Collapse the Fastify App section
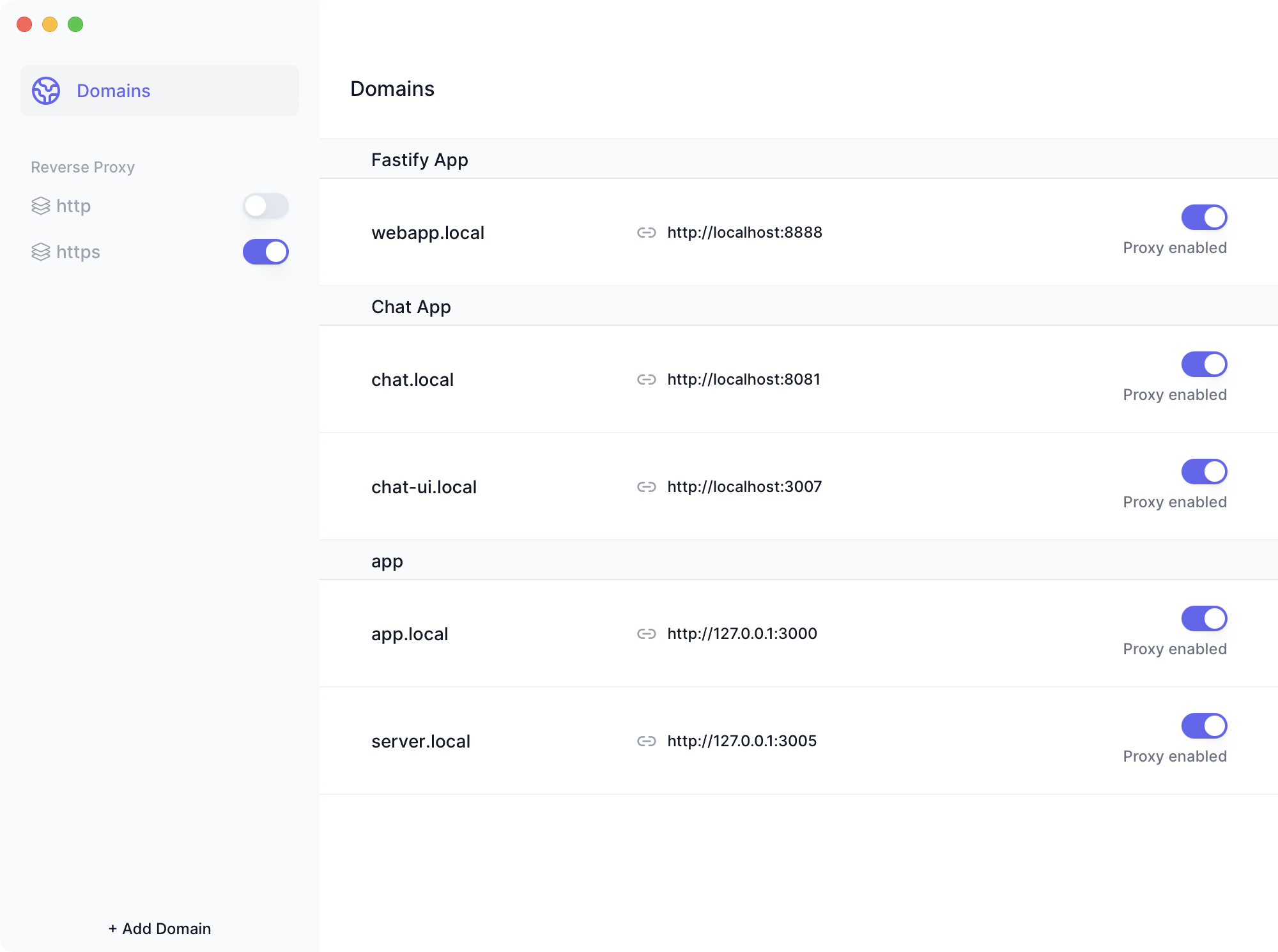The image size is (1278, 952). point(419,160)
